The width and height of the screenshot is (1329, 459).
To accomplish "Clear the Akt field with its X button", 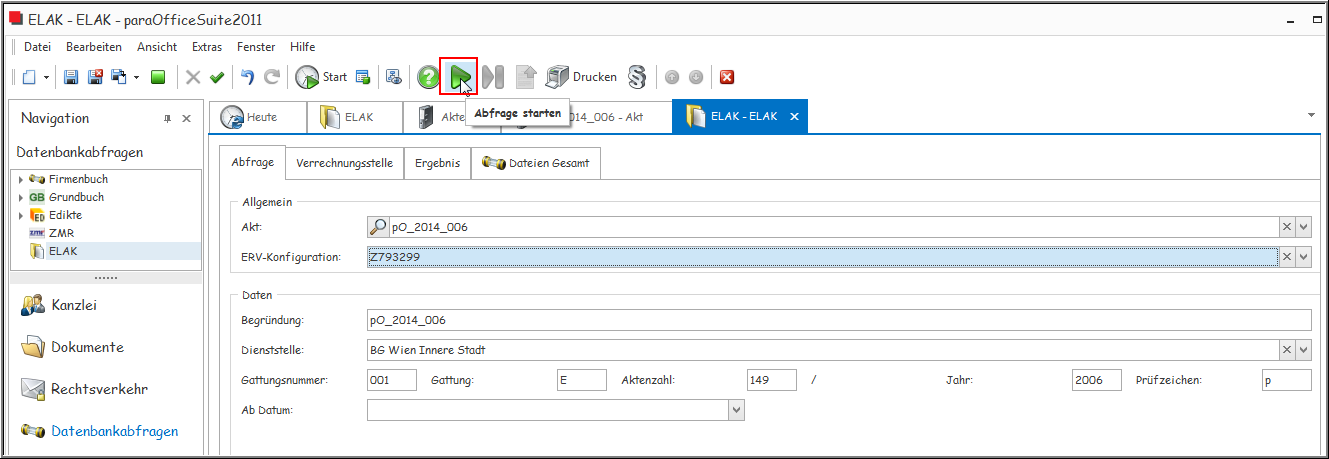I will [x=1287, y=227].
